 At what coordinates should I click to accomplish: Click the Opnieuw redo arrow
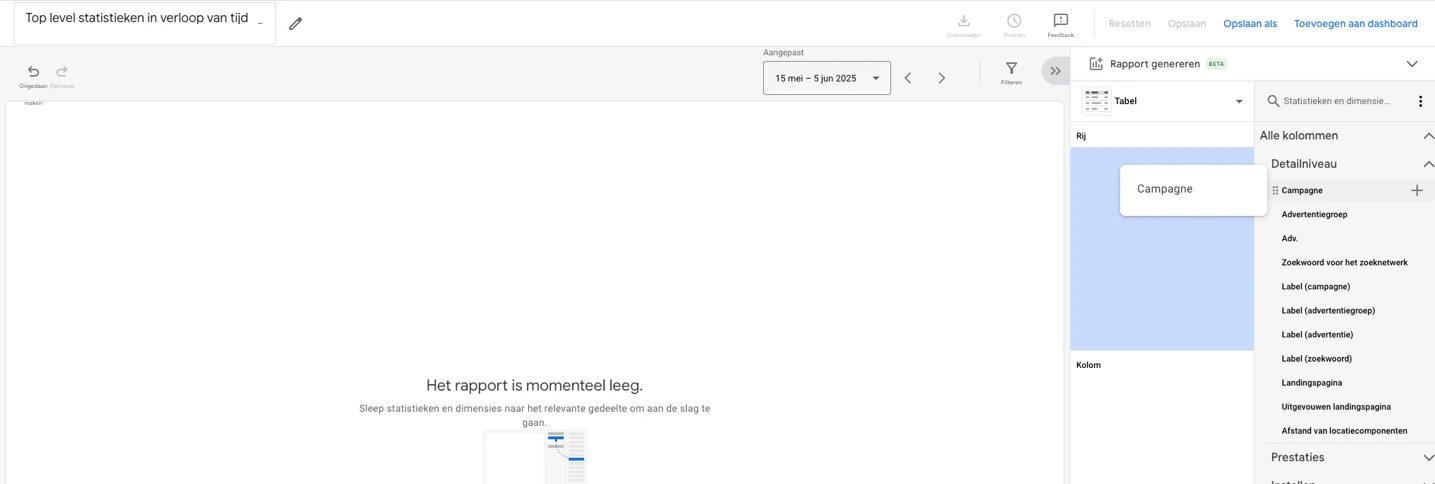pyautogui.click(x=62, y=71)
